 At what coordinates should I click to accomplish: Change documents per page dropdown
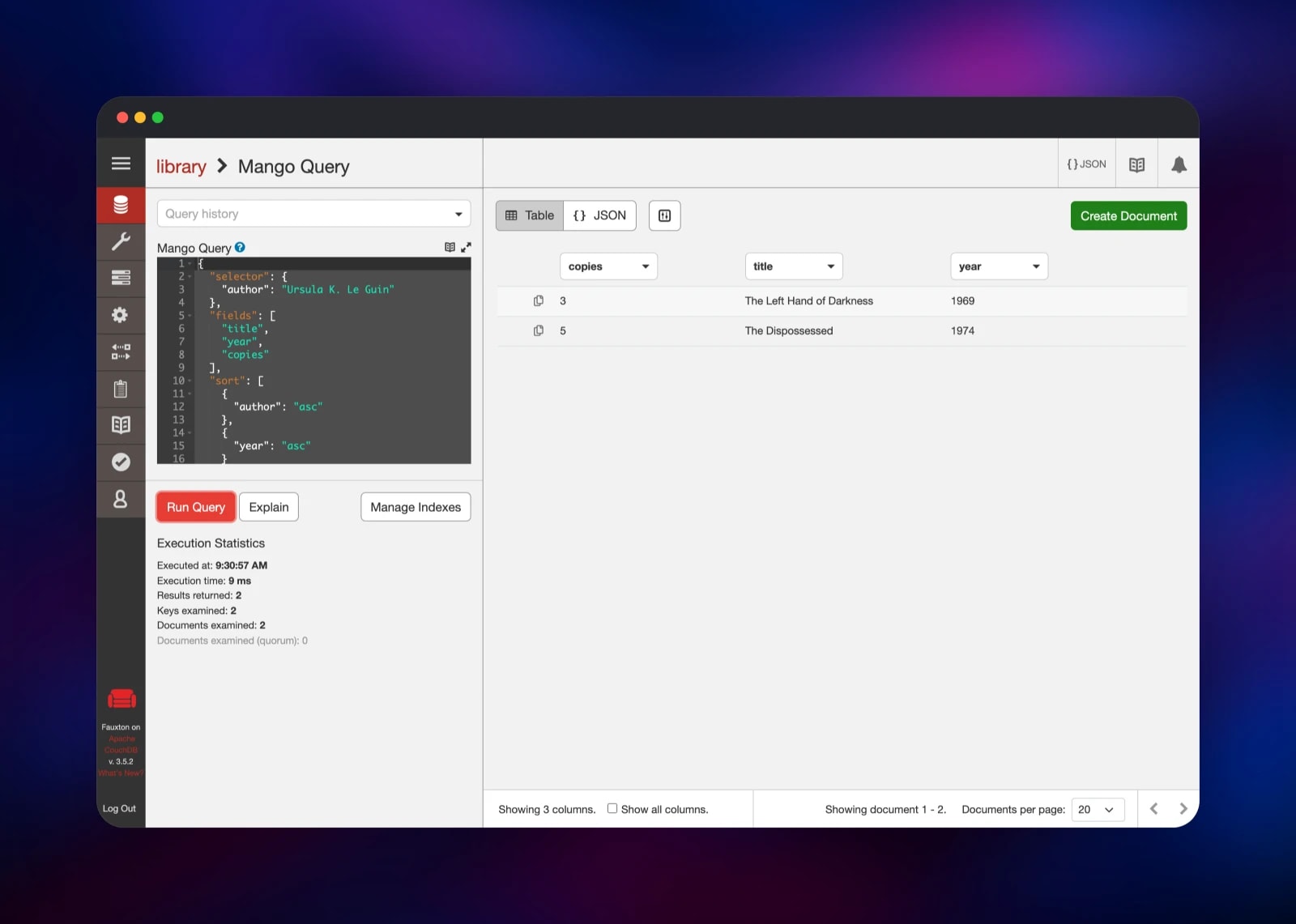pos(1098,810)
